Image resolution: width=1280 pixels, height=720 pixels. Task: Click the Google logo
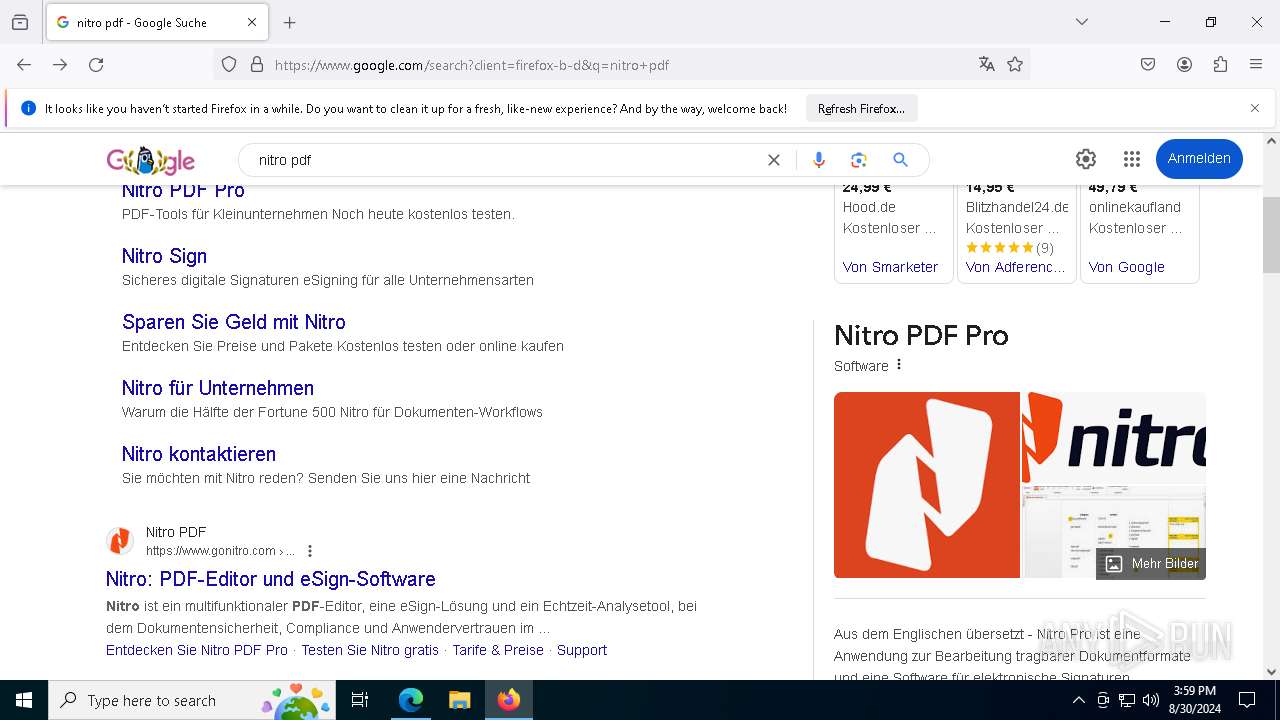[x=151, y=160]
